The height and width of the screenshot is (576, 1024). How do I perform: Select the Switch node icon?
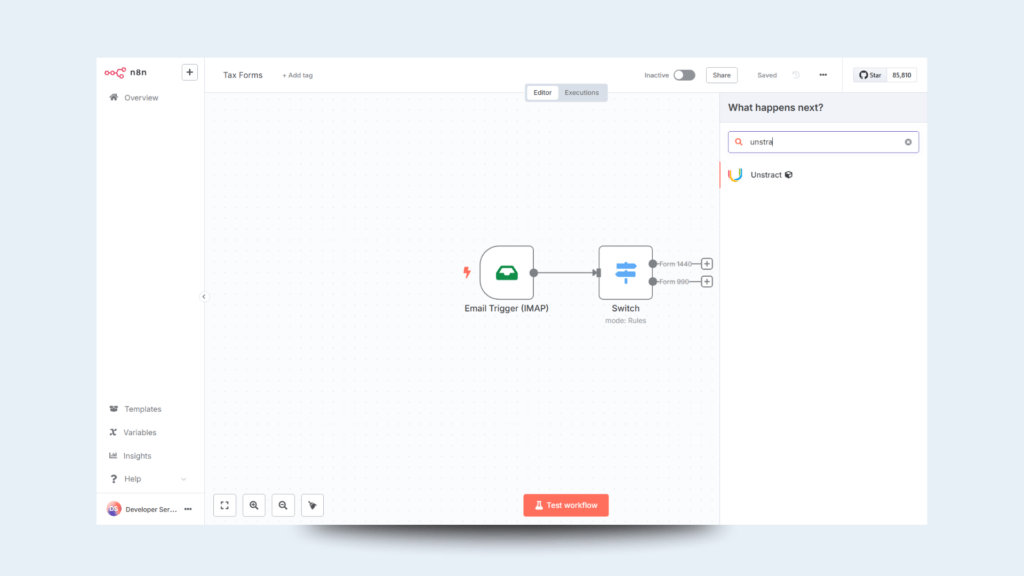(x=625, y=272)
